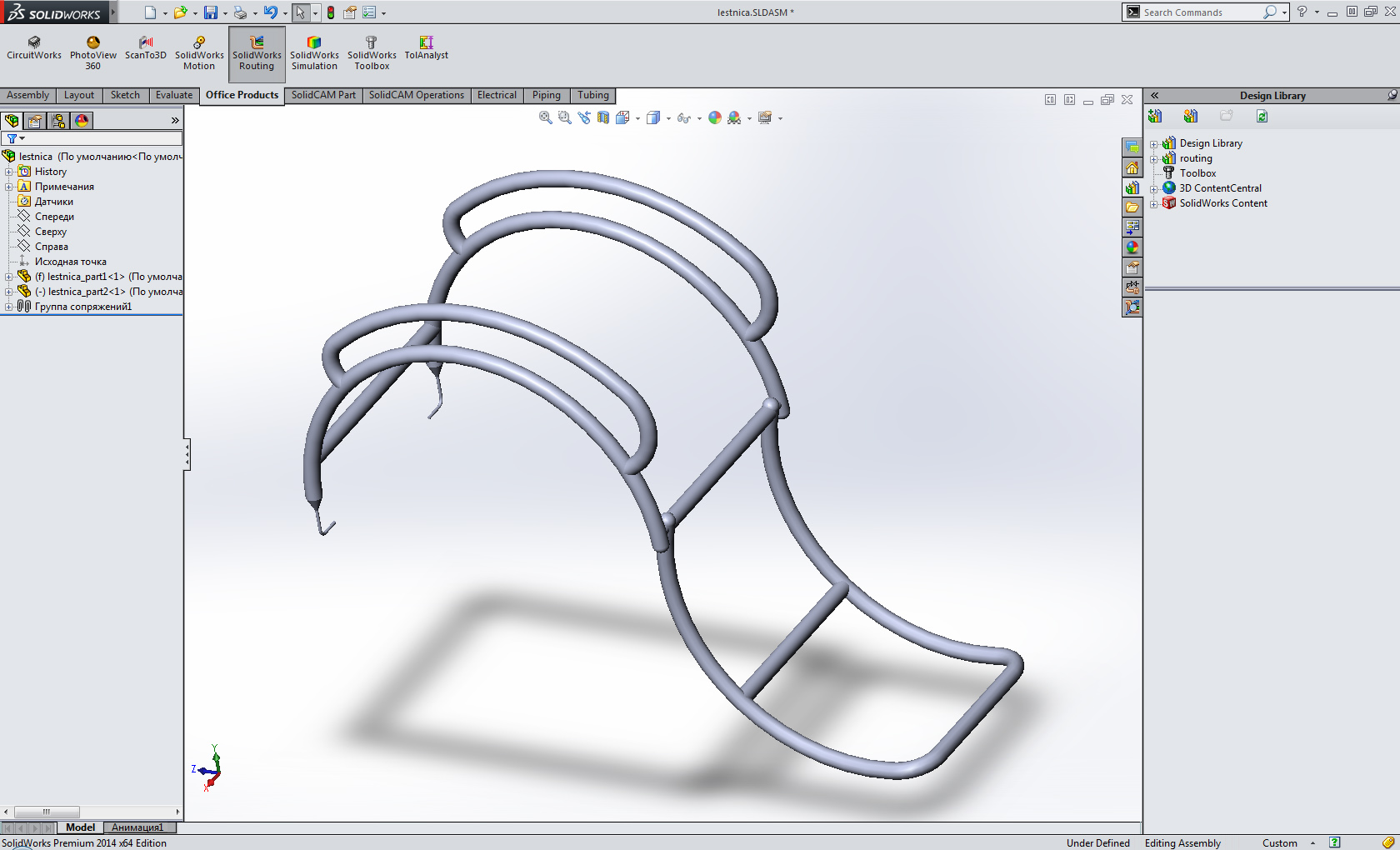Click the Custom units status button
Screen dimensions: 1400x850
point(1279,843)
